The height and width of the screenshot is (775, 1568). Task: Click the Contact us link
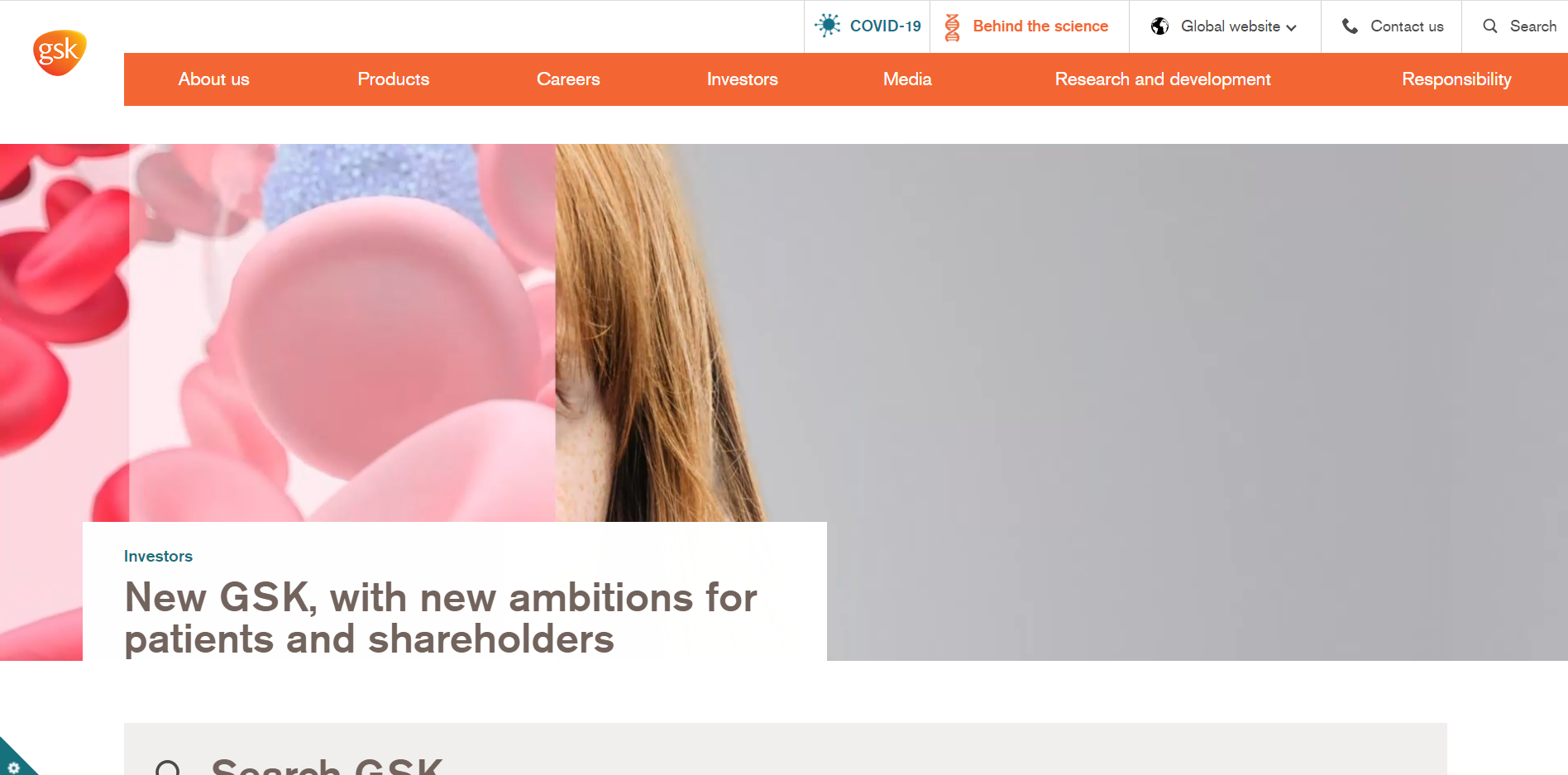click(1407, 26)
